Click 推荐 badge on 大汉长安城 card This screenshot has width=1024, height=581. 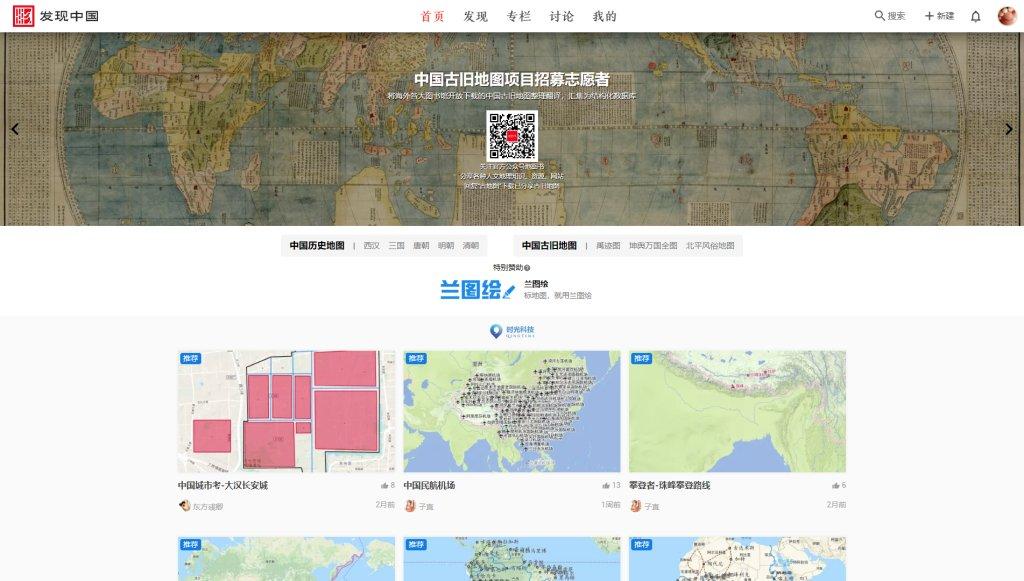190,358
